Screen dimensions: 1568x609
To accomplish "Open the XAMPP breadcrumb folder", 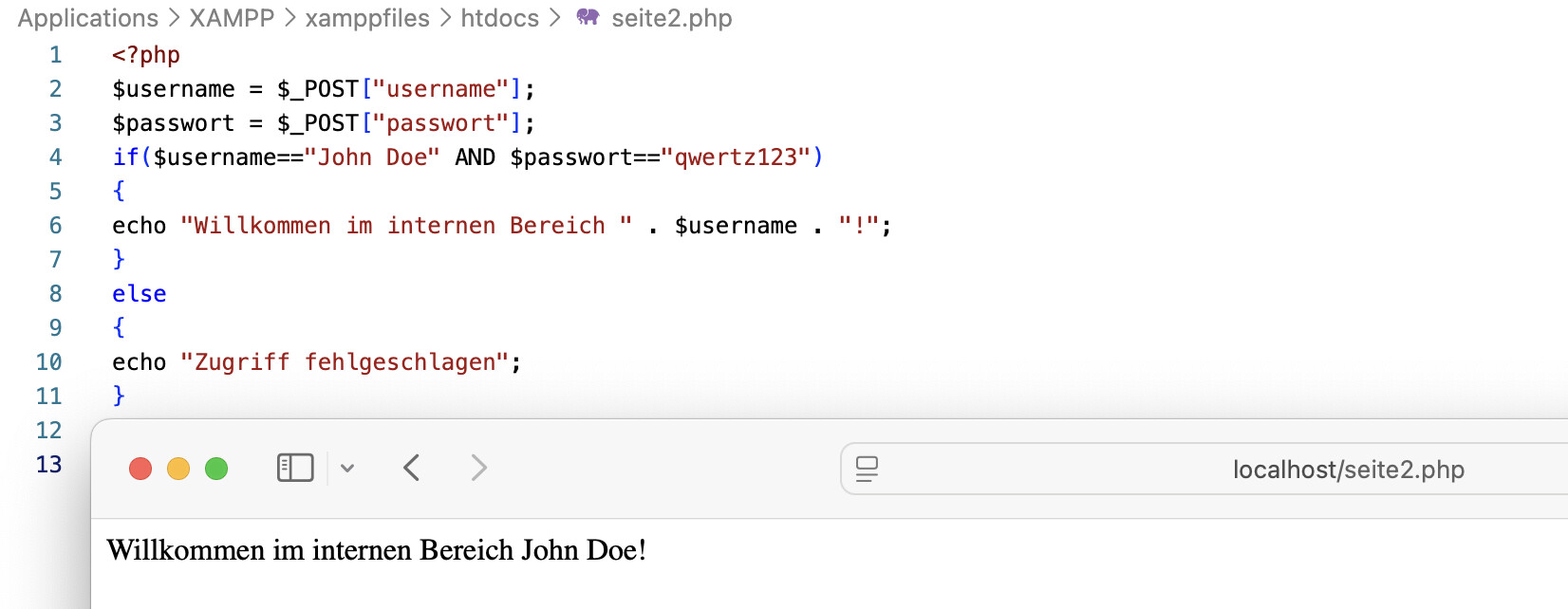I will [232, 18].
